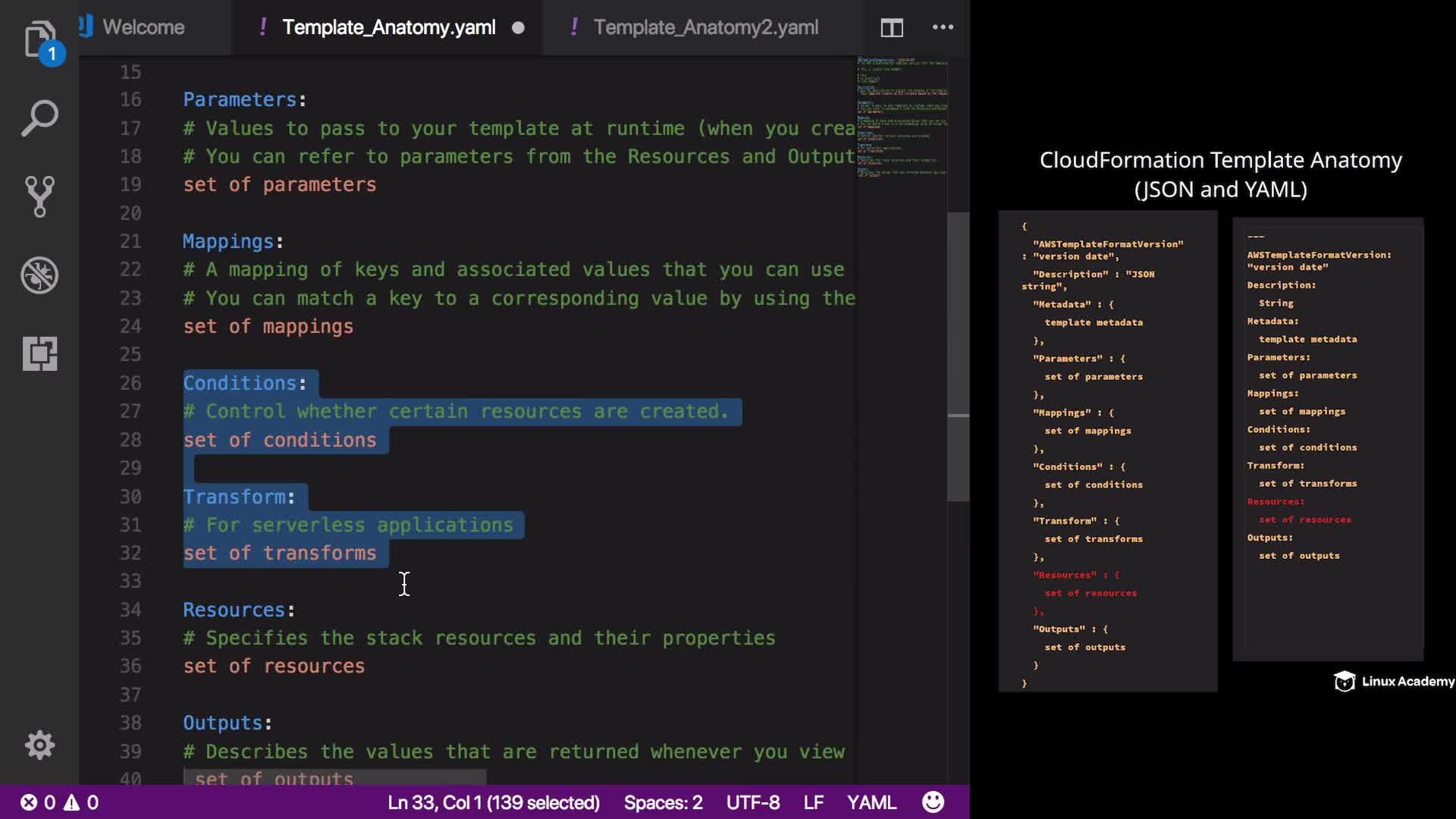Open the Source Control branch icon

click(x=39, y=196)
